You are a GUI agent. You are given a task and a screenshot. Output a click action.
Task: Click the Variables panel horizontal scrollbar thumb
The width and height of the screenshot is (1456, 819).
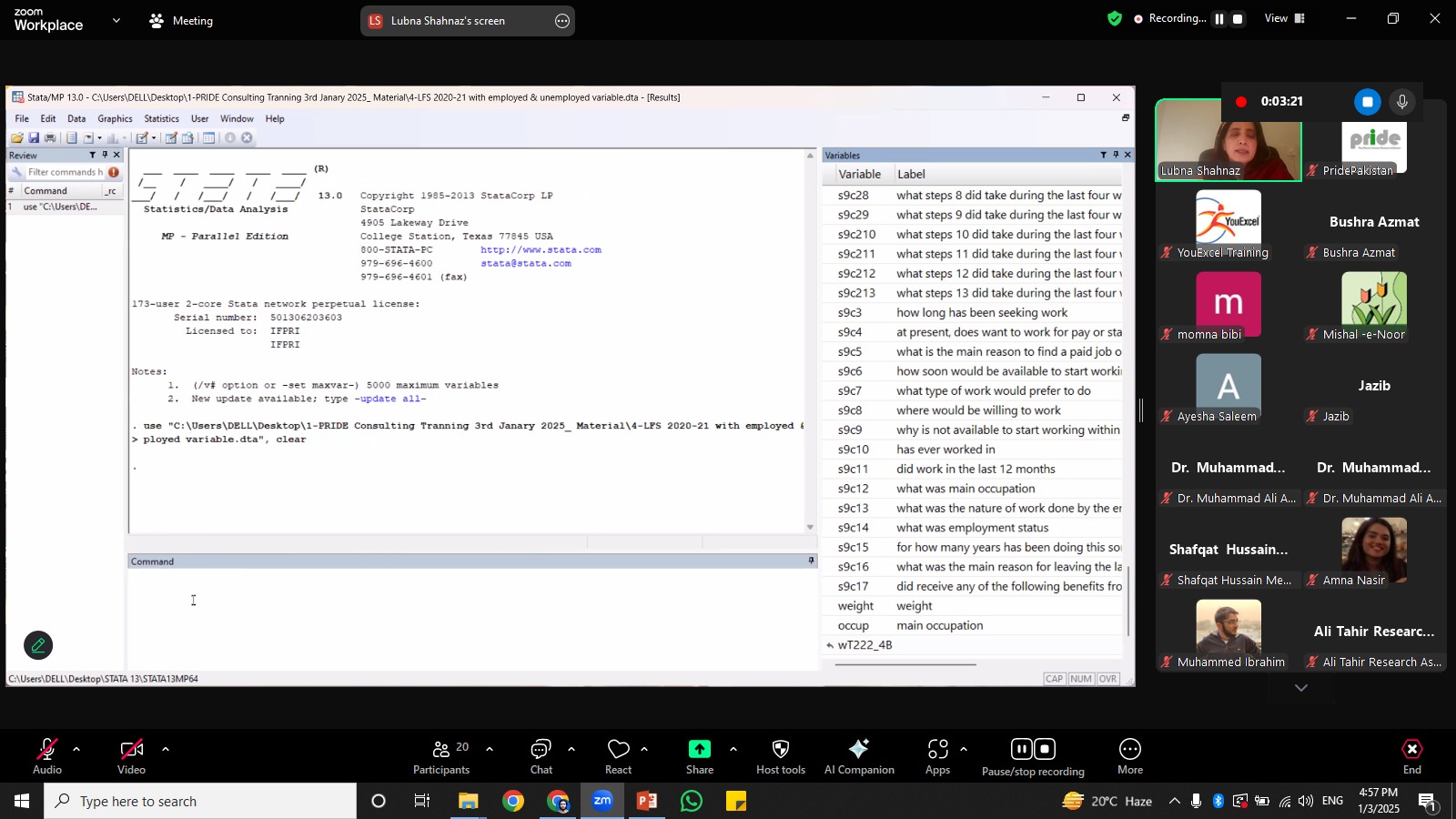(905, 664)
